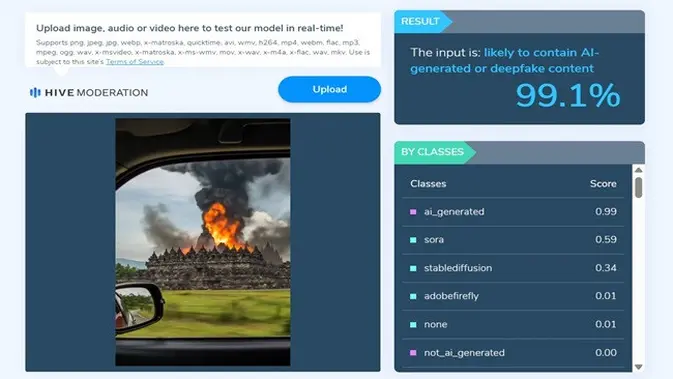Open the Terms of Service link
The image size is (673, 379).
(x=135, y=62)
